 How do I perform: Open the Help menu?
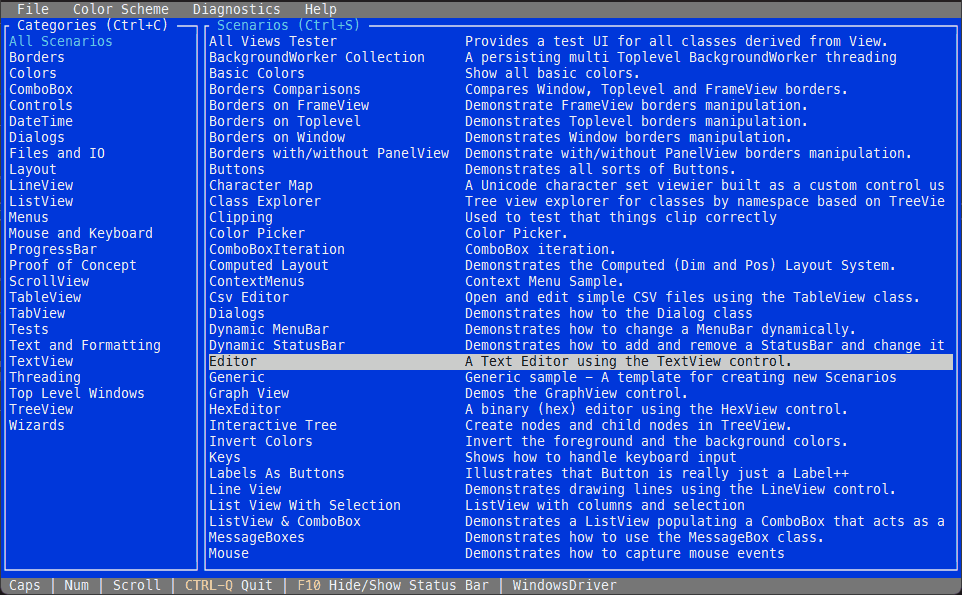coord(321,9)
